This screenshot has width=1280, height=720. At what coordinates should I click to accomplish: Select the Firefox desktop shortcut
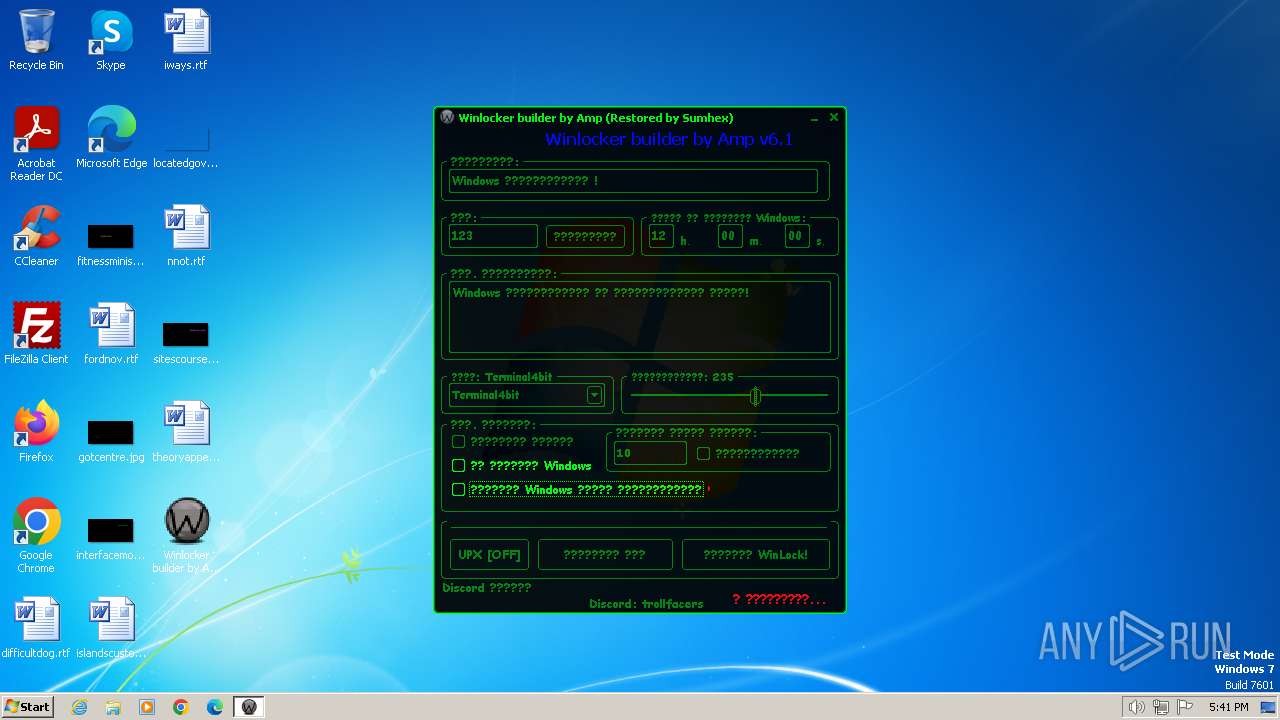coord(36,432)
